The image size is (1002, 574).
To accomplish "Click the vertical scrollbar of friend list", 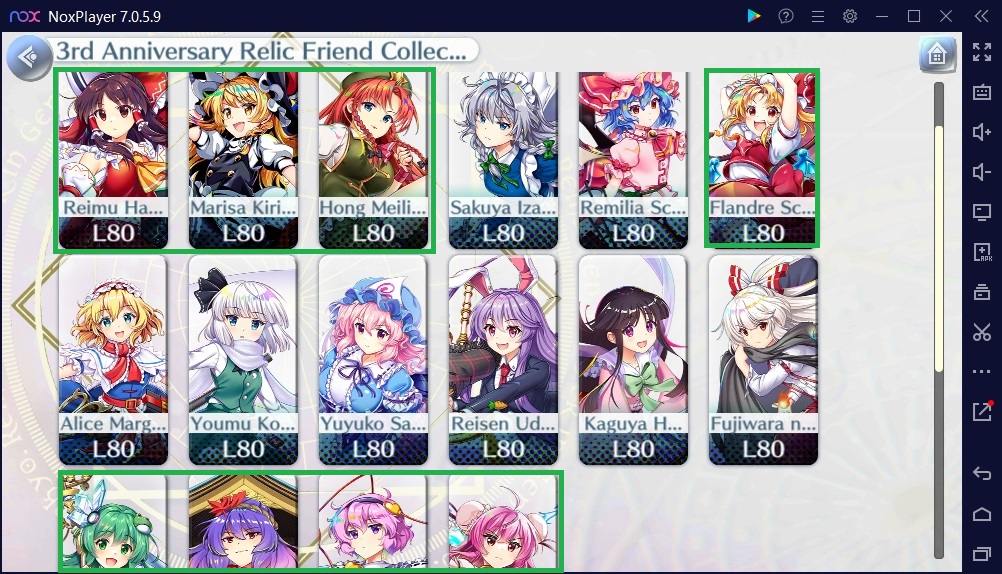I will [939, 320].
